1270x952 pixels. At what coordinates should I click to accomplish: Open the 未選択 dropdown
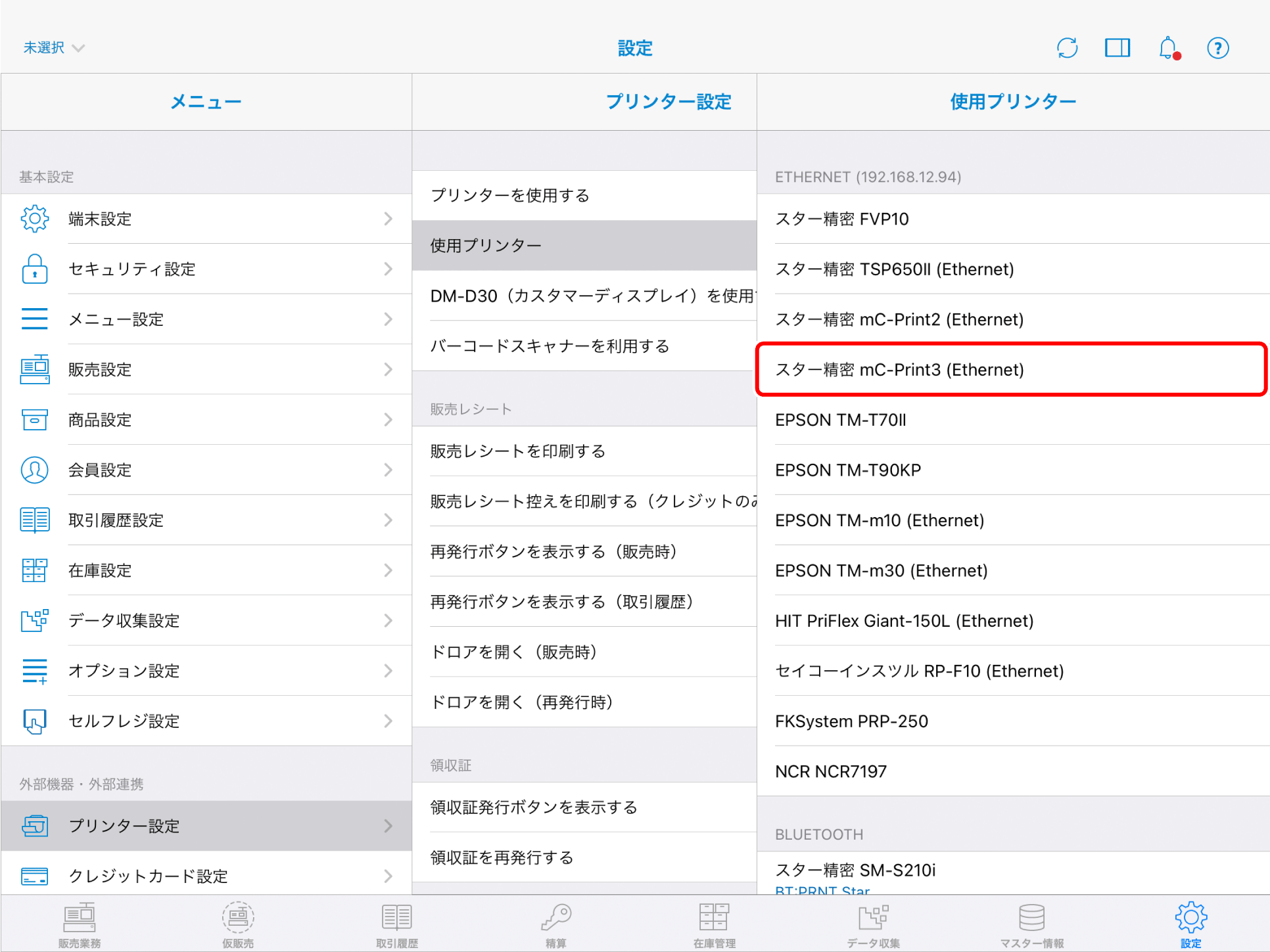tap(54, 48)
